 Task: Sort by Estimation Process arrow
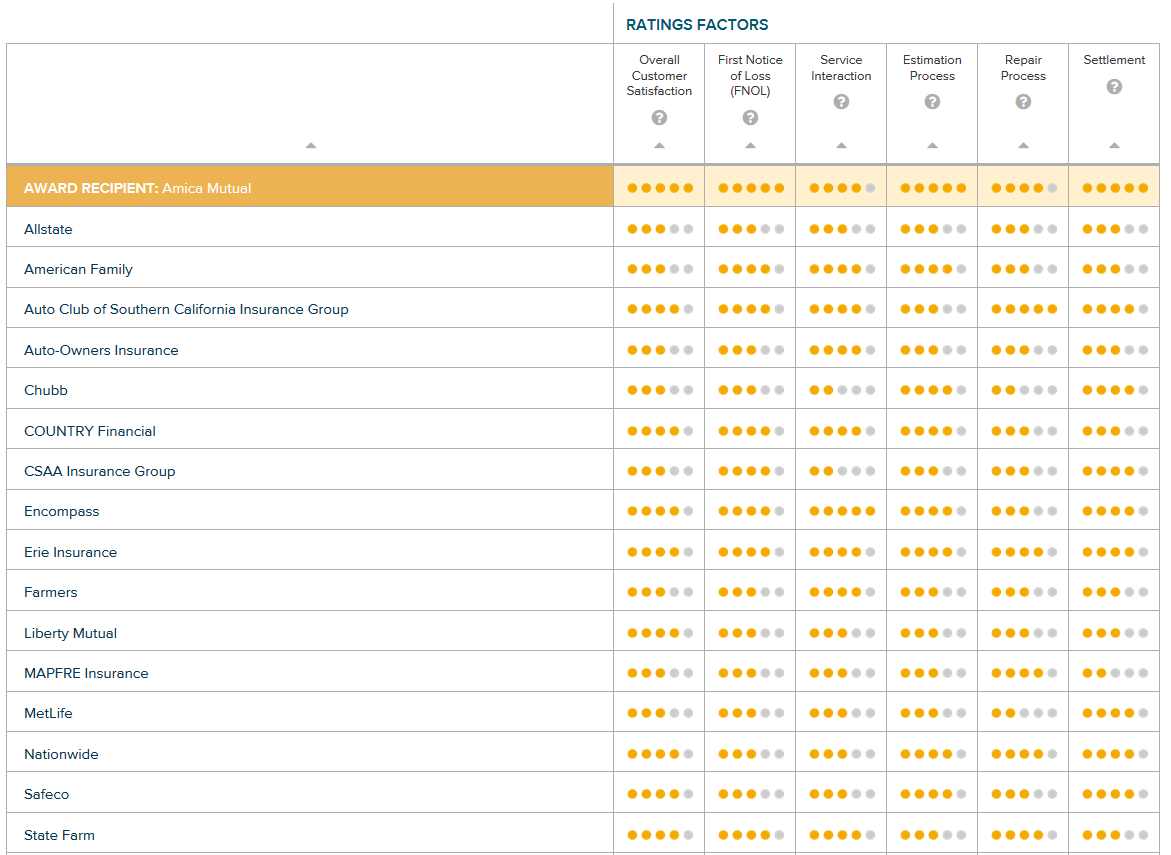pyautogui.click(x=932, y=145)
